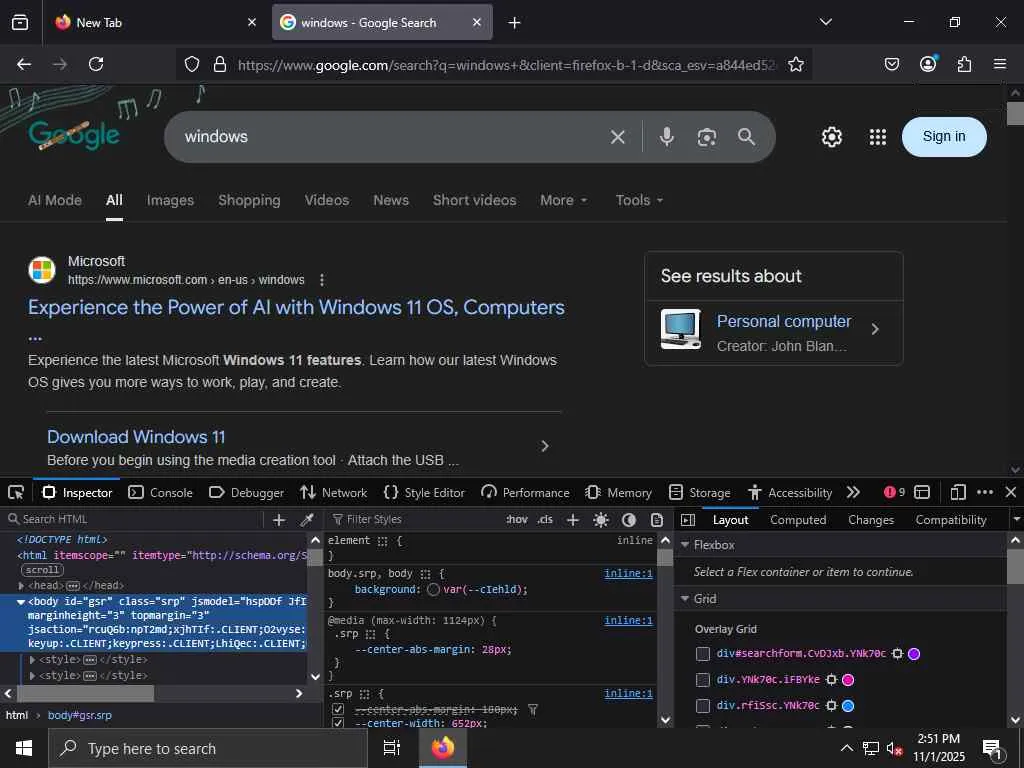The height and width of the screenshot is (768, 1024).
Task: Select the Images search tab
Action: pyautogui.click(x=170, y=200)
